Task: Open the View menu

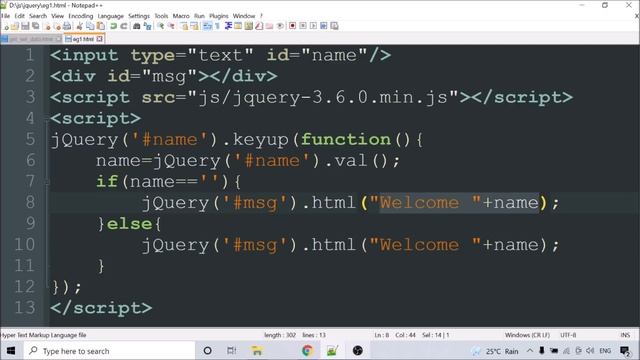Action: pos(58,16)
